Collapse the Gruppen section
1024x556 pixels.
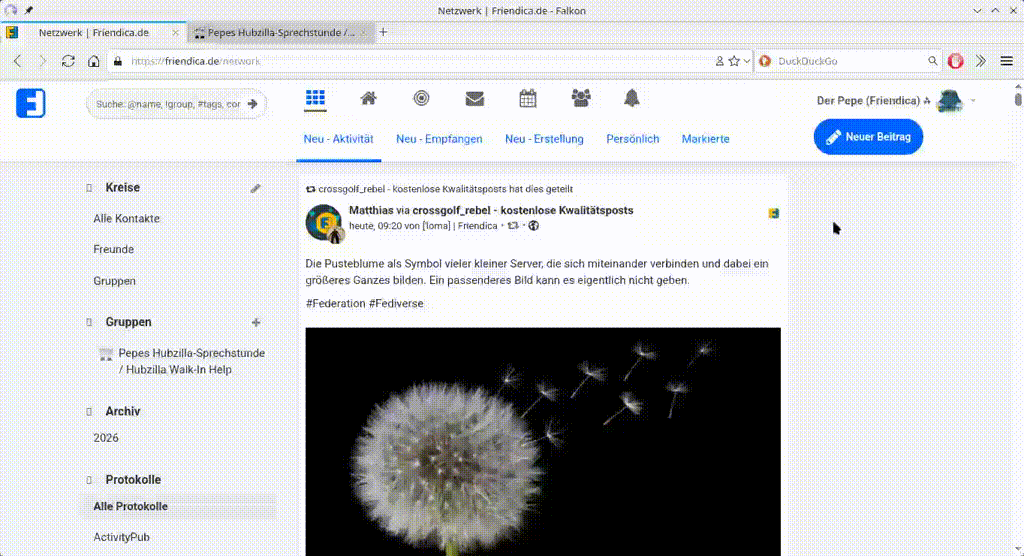click(89, 322)
